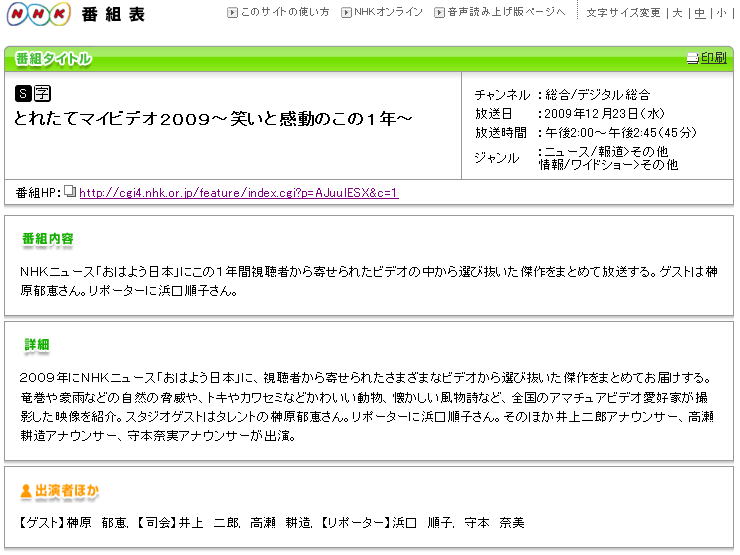Click the 出演者ほか section heading
This screenshot has height=555, width=740.
pos(67,491)
